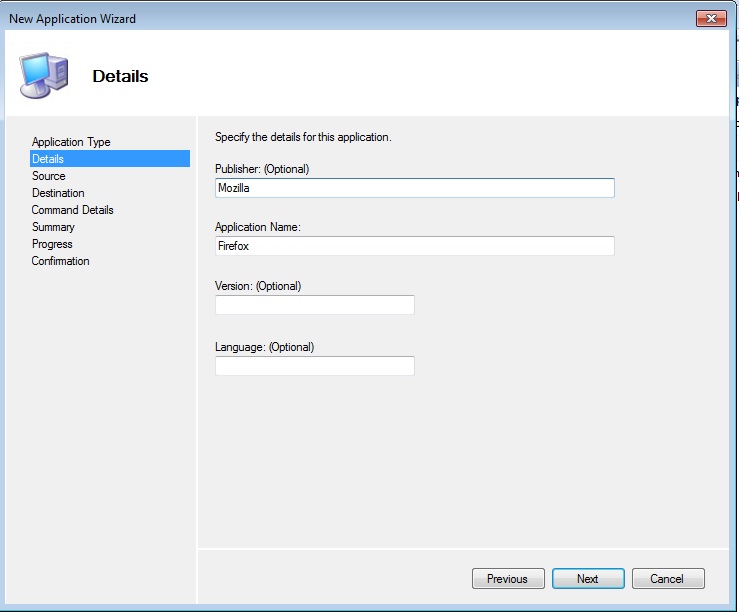Select the Confirmation step in sidebar
Viewport: 739px width, 612px height.
(60, 261)
